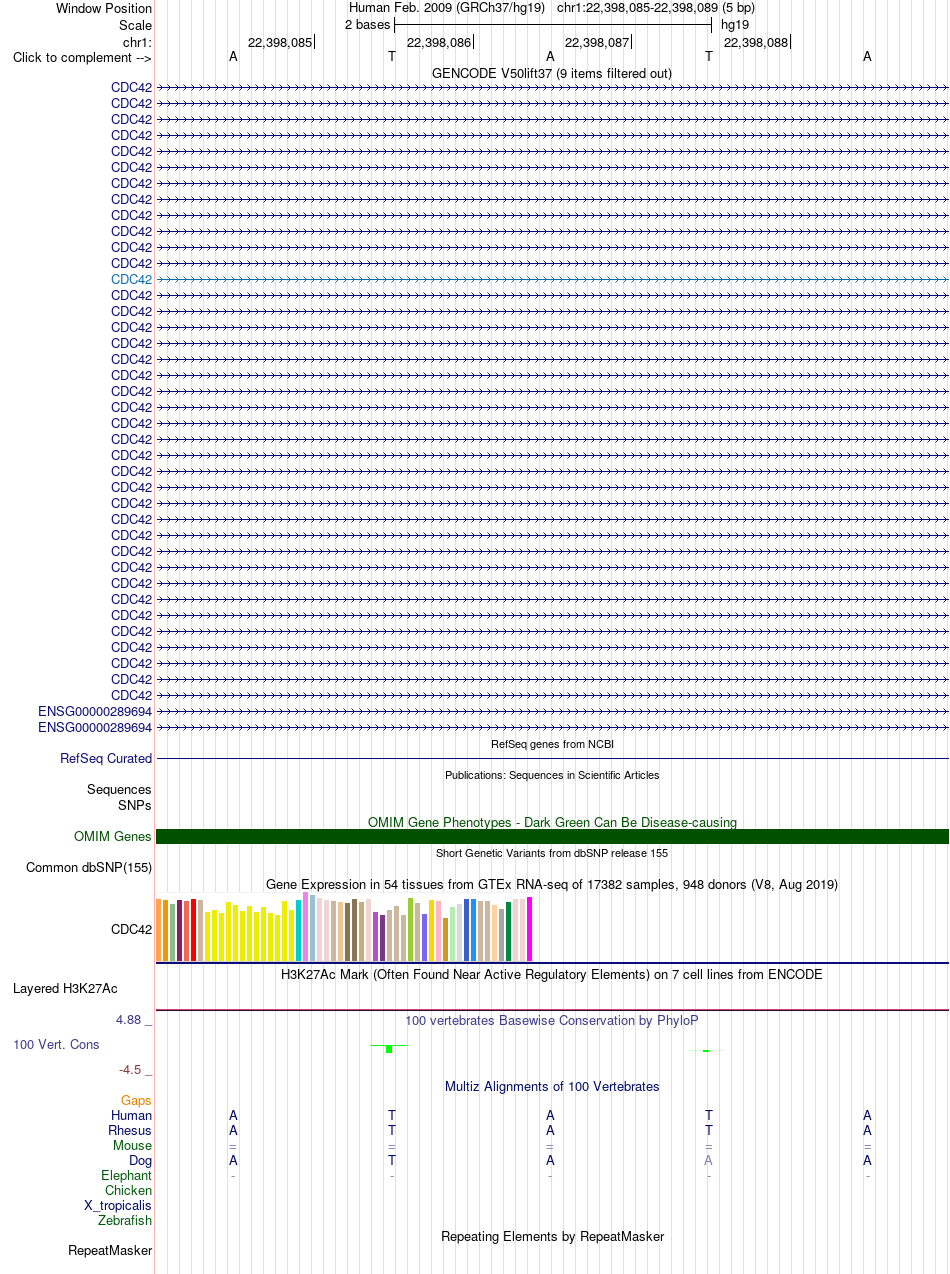Select the Dog alignment row label
The height and width of the screenshot is (1274, 950).
141,1160
